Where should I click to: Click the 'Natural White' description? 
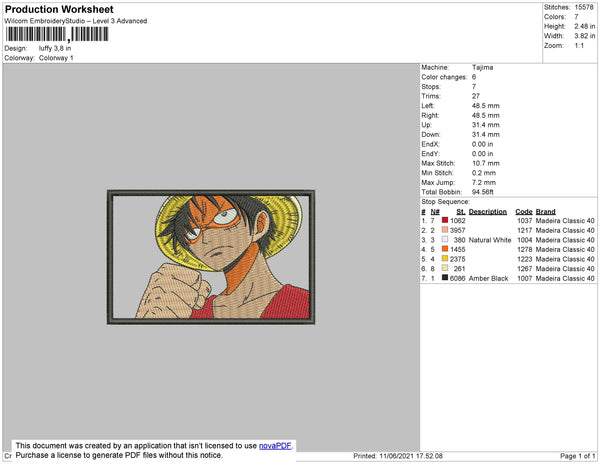tap(490, 240)
